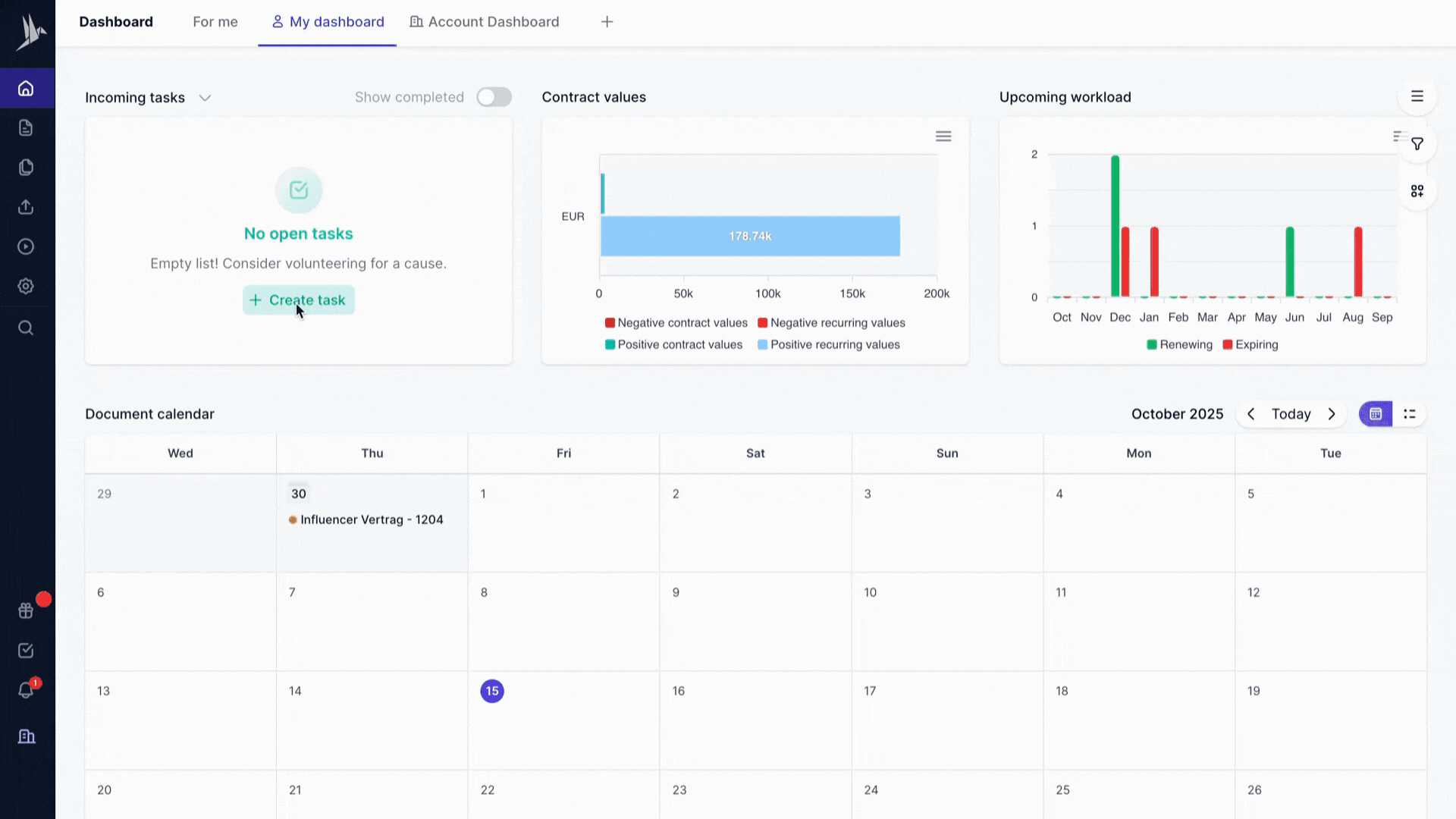
Task: Click the 178.74k blue bar in chart
Action: pos(750,236)
